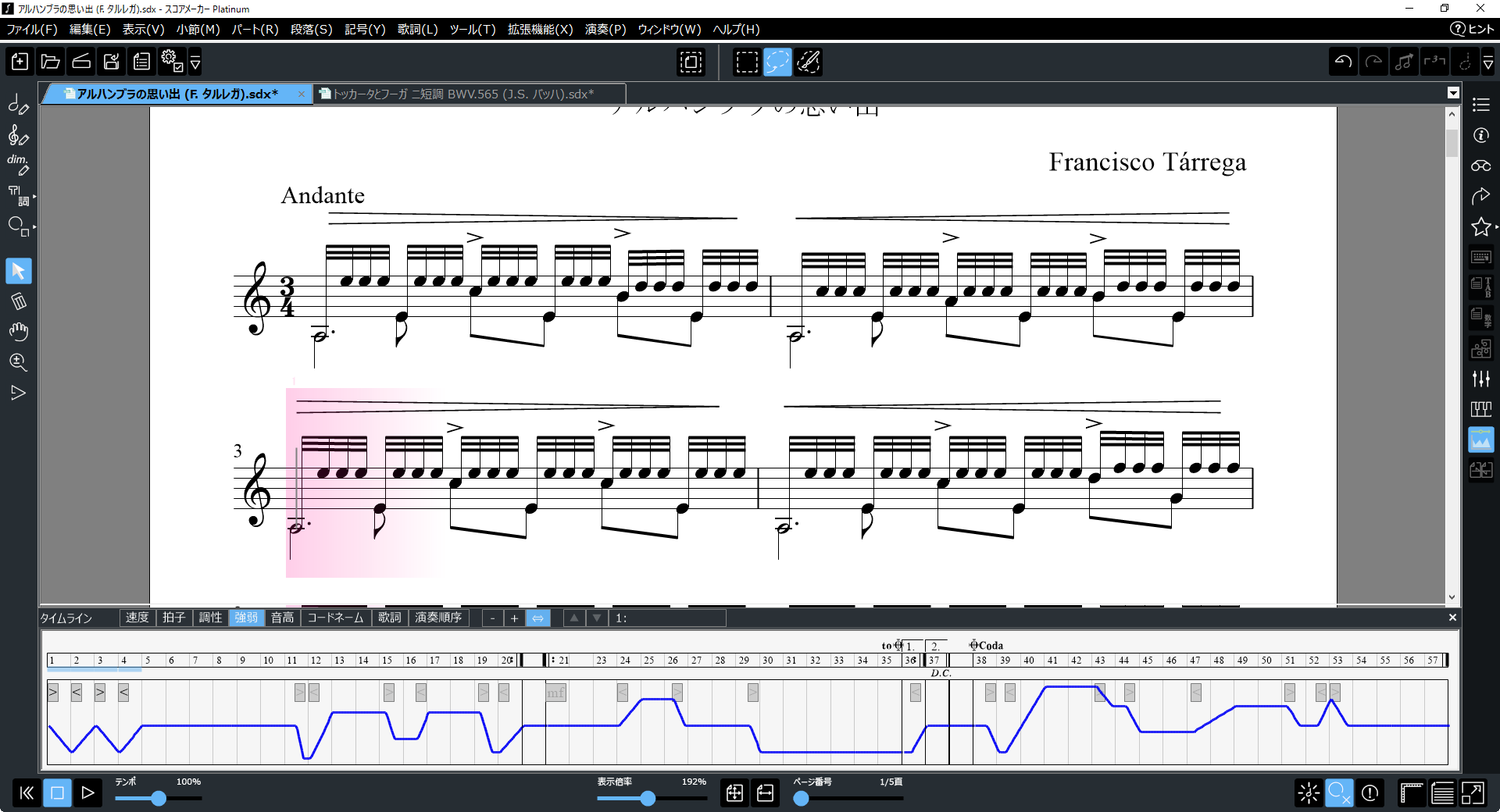Image resolution: width=1500 pixels, height=812 pixels.
Task: Open the info panel icon
Action: [x=1481, y=135]
